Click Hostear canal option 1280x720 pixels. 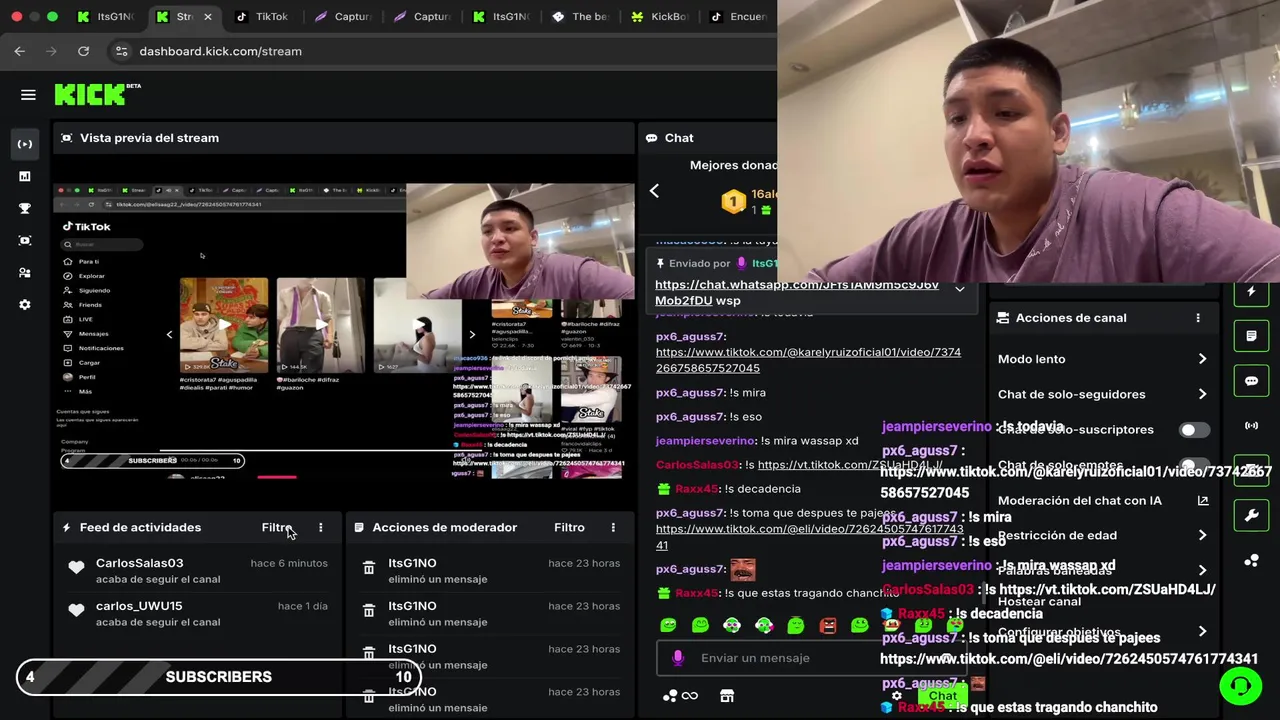coord(1039,602)
